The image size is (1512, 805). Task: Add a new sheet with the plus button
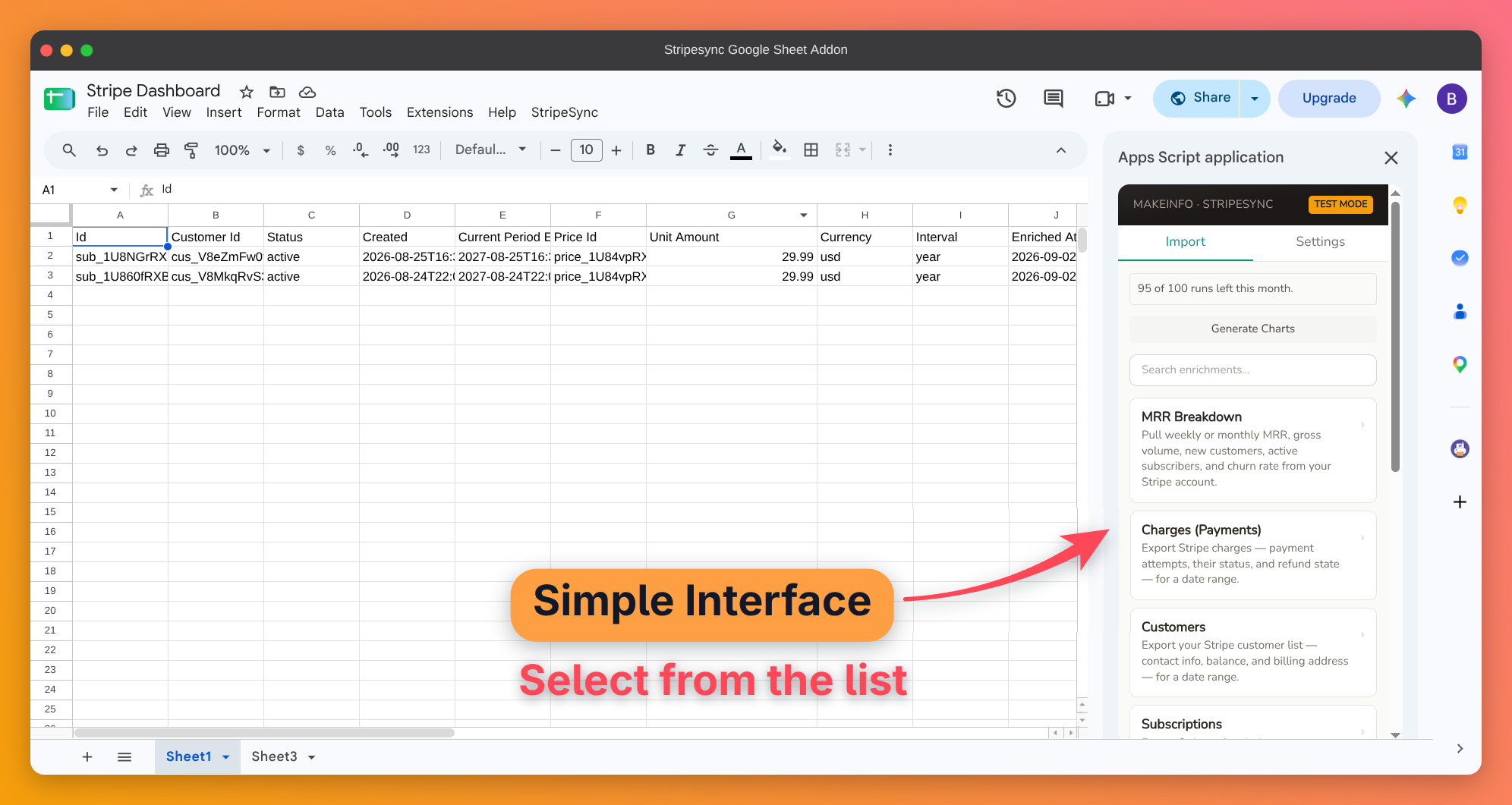87,757
